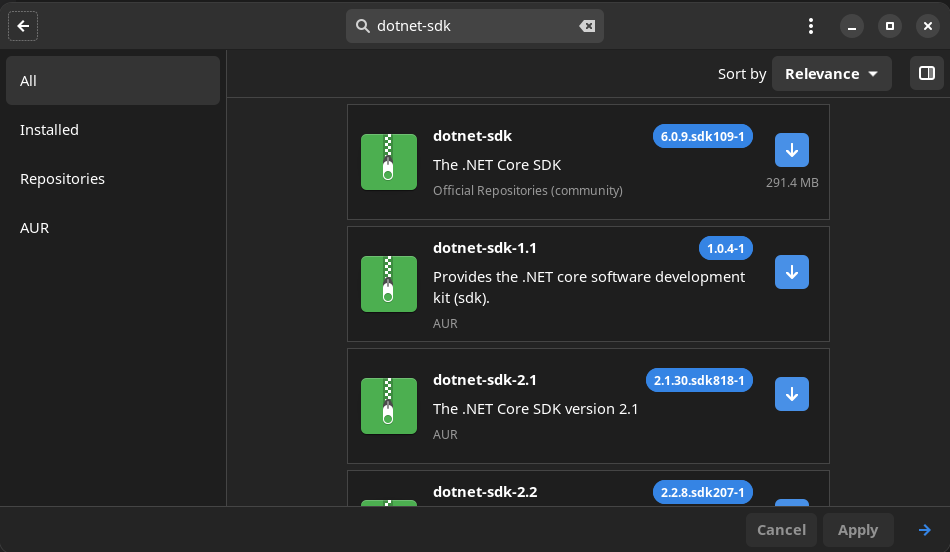Click 'The .NET Core SDK' description
The width and height of the screenshot is (950, 552).
click(x=497, y=165)
